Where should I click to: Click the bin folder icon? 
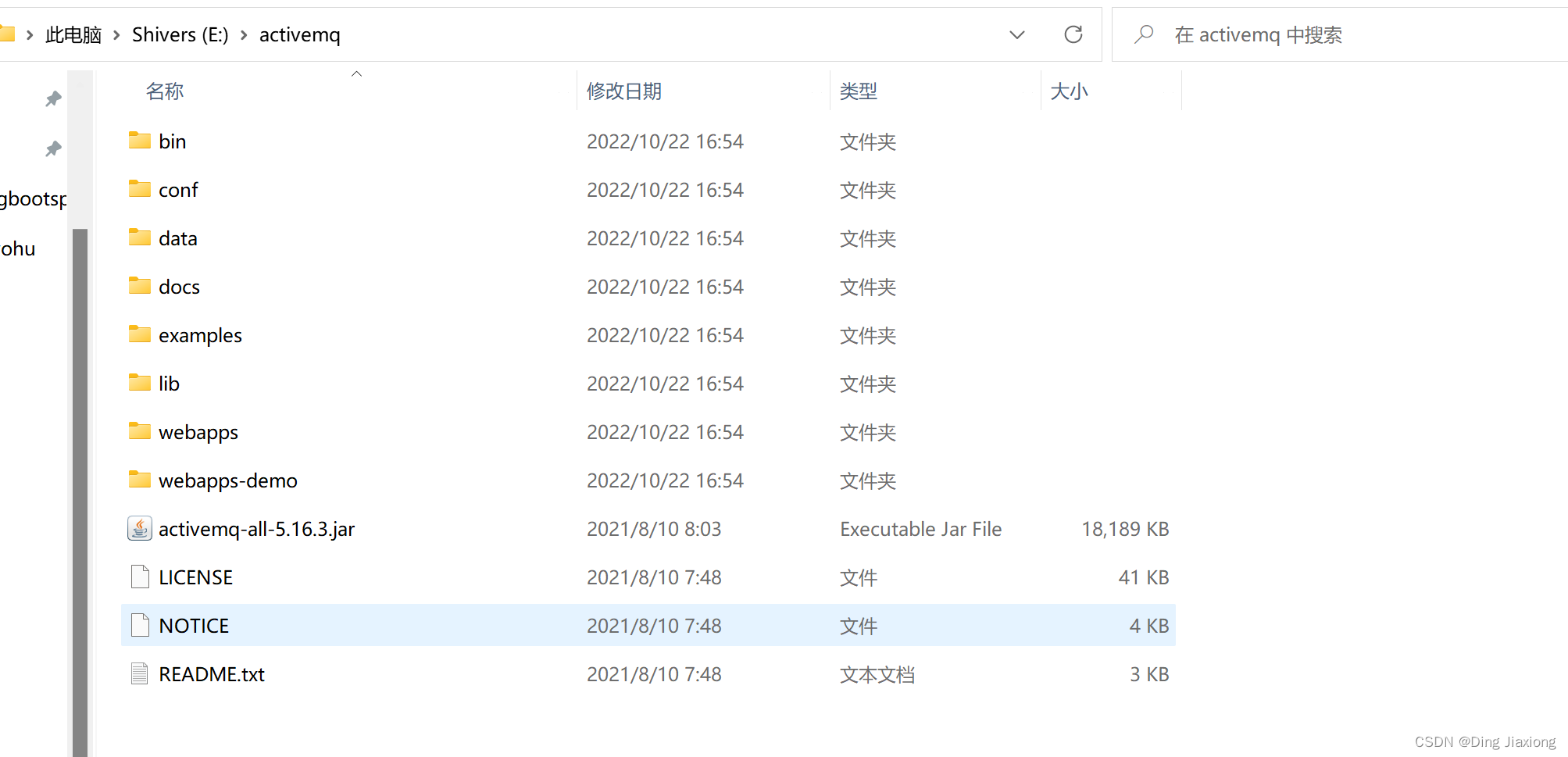click(x=140, y=141)
